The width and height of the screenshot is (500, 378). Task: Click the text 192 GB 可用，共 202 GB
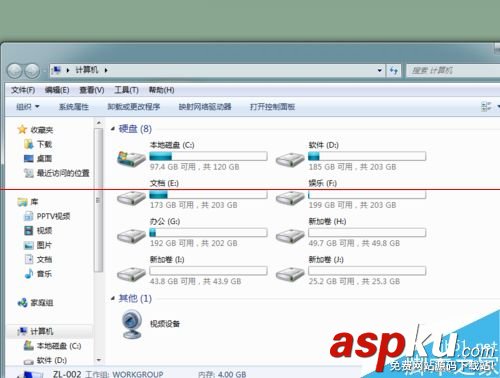click(194, 243)
